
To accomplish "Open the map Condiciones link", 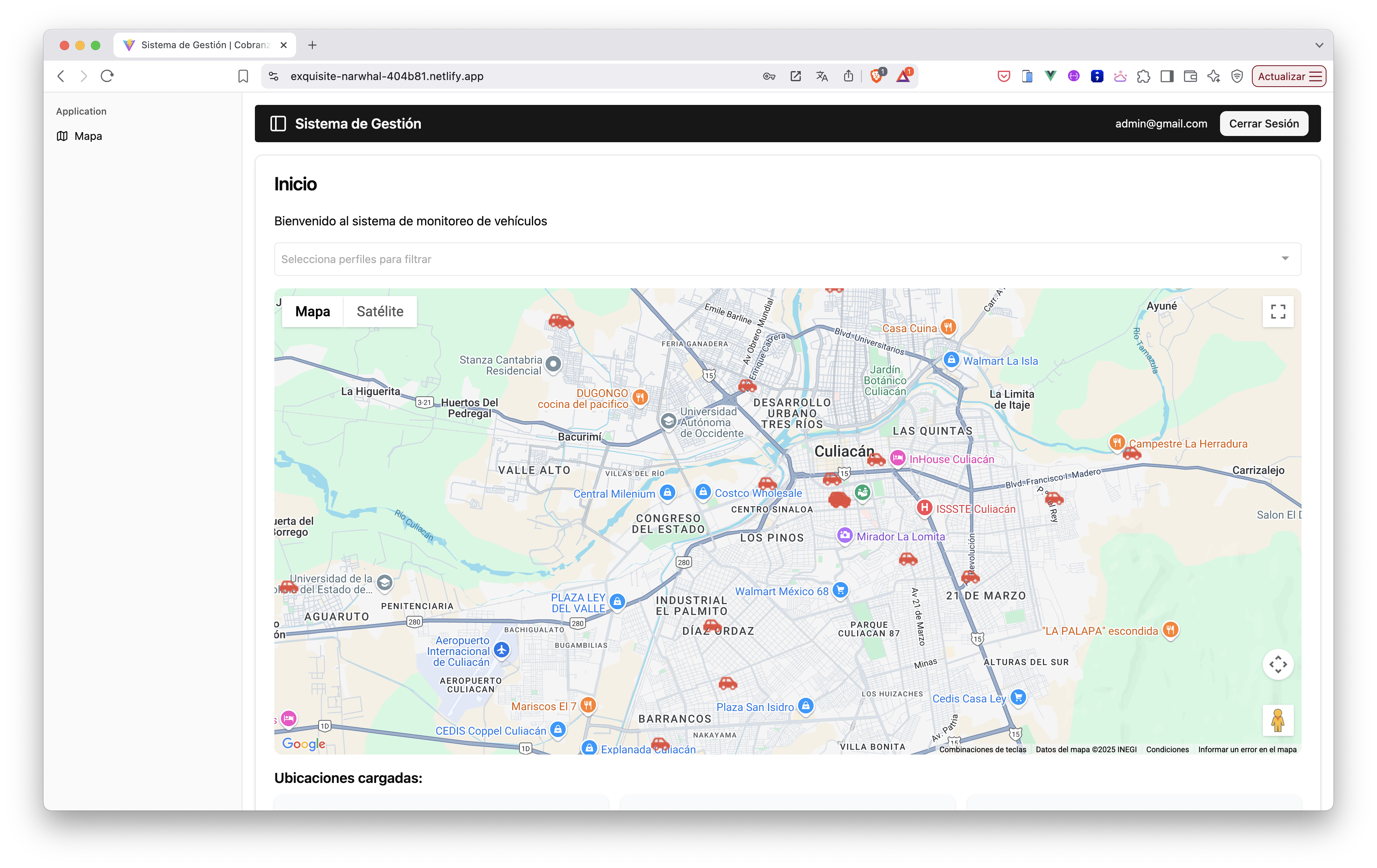I will [x=1167, y=749].
